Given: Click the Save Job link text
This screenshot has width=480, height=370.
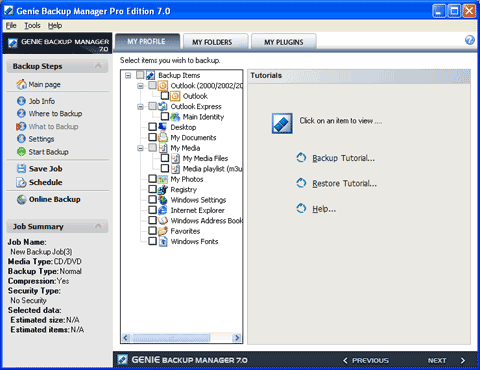Looking at the screenshot, I should point(46,169).
